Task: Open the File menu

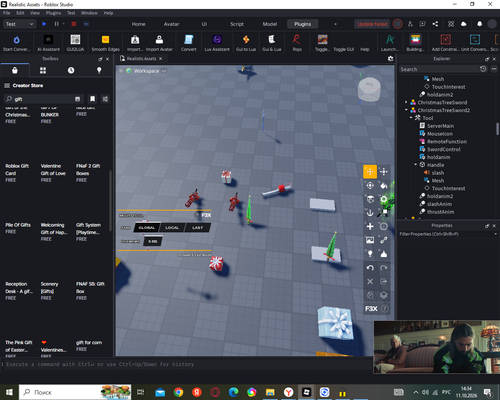Action: [7, 13]
